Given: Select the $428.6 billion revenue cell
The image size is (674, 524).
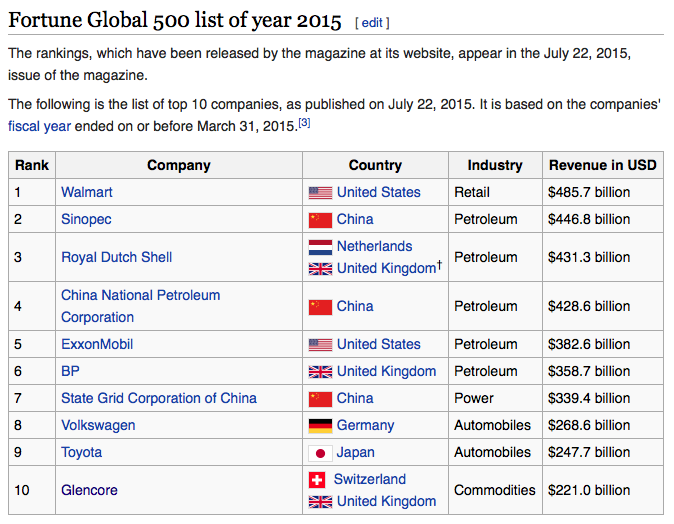Looking at the screenshot, I should point(603,306).
